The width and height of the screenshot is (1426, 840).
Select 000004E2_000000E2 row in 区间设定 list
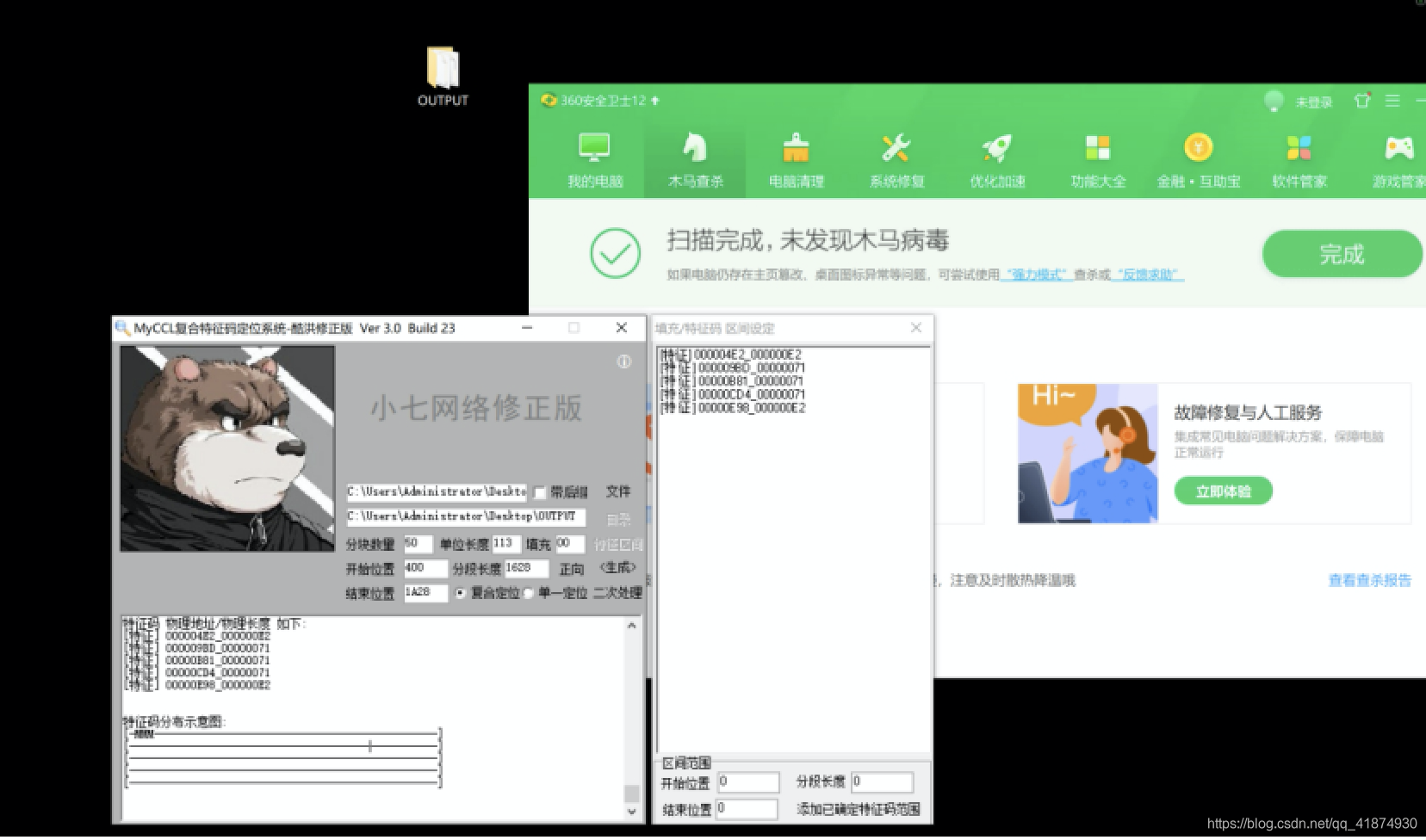pyautogui.click(x=731, y=355)
